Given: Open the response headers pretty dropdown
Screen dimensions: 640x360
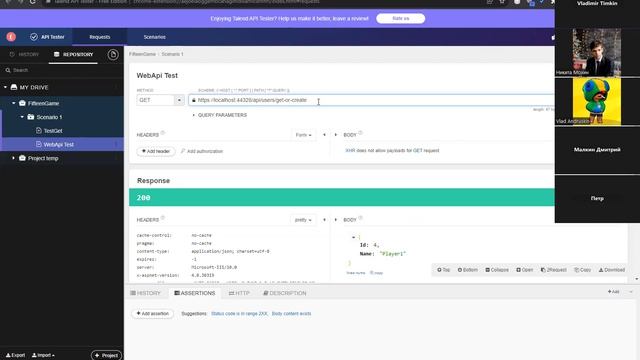Looking at the screenshot, I should pyautogui.click(x=303, y=220).
